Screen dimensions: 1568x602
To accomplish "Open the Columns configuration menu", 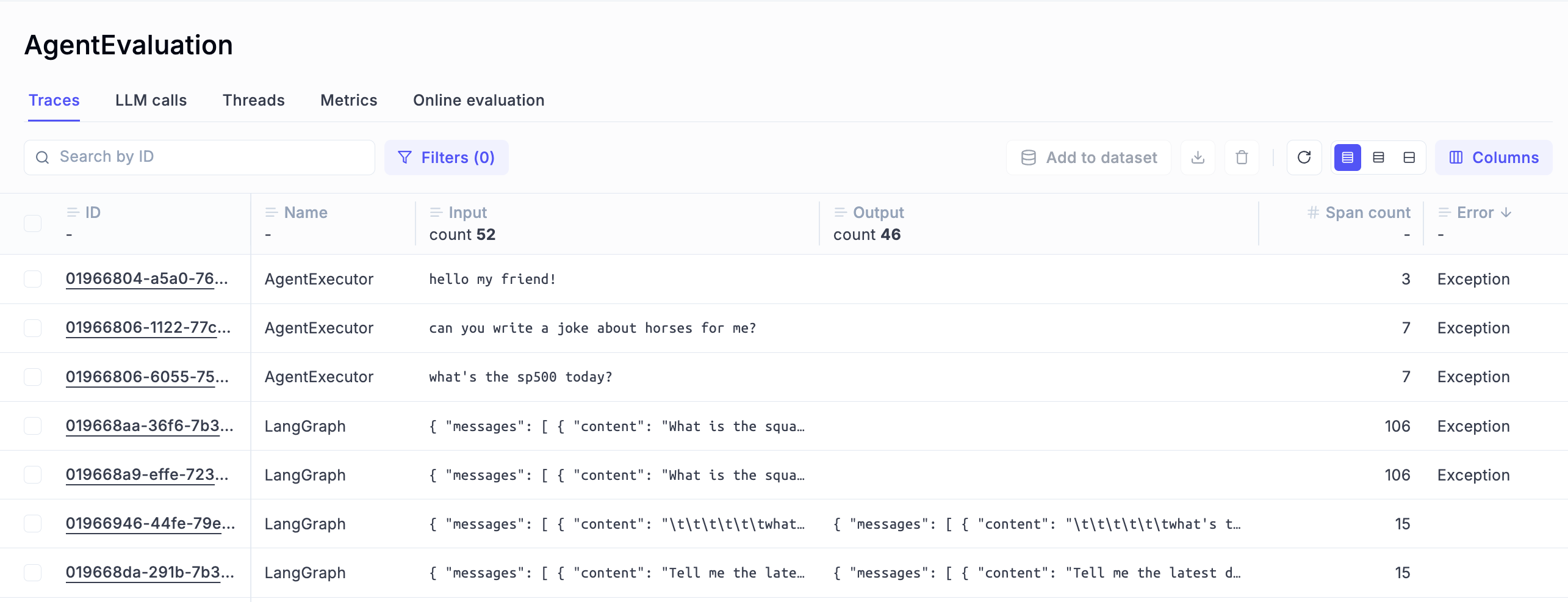I will pos(1494,157).
